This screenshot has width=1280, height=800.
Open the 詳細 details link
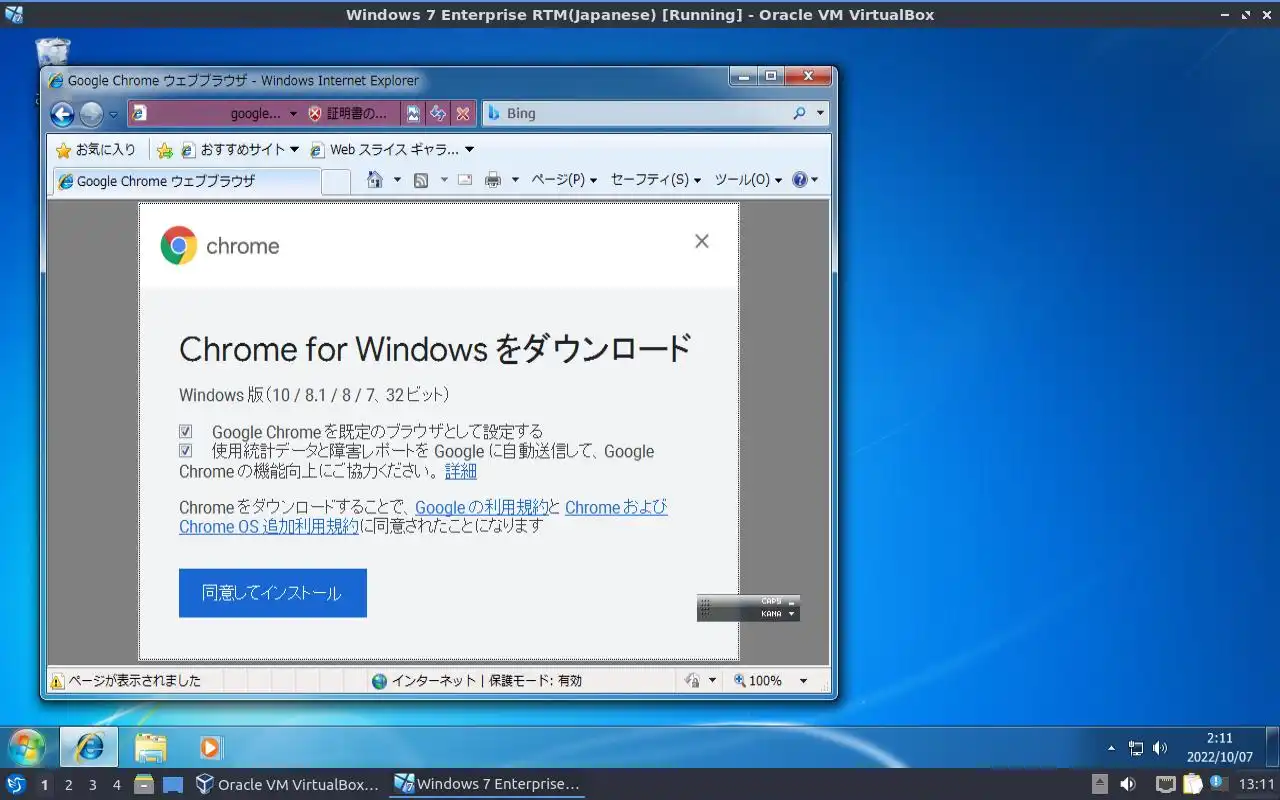click(461, 471)
